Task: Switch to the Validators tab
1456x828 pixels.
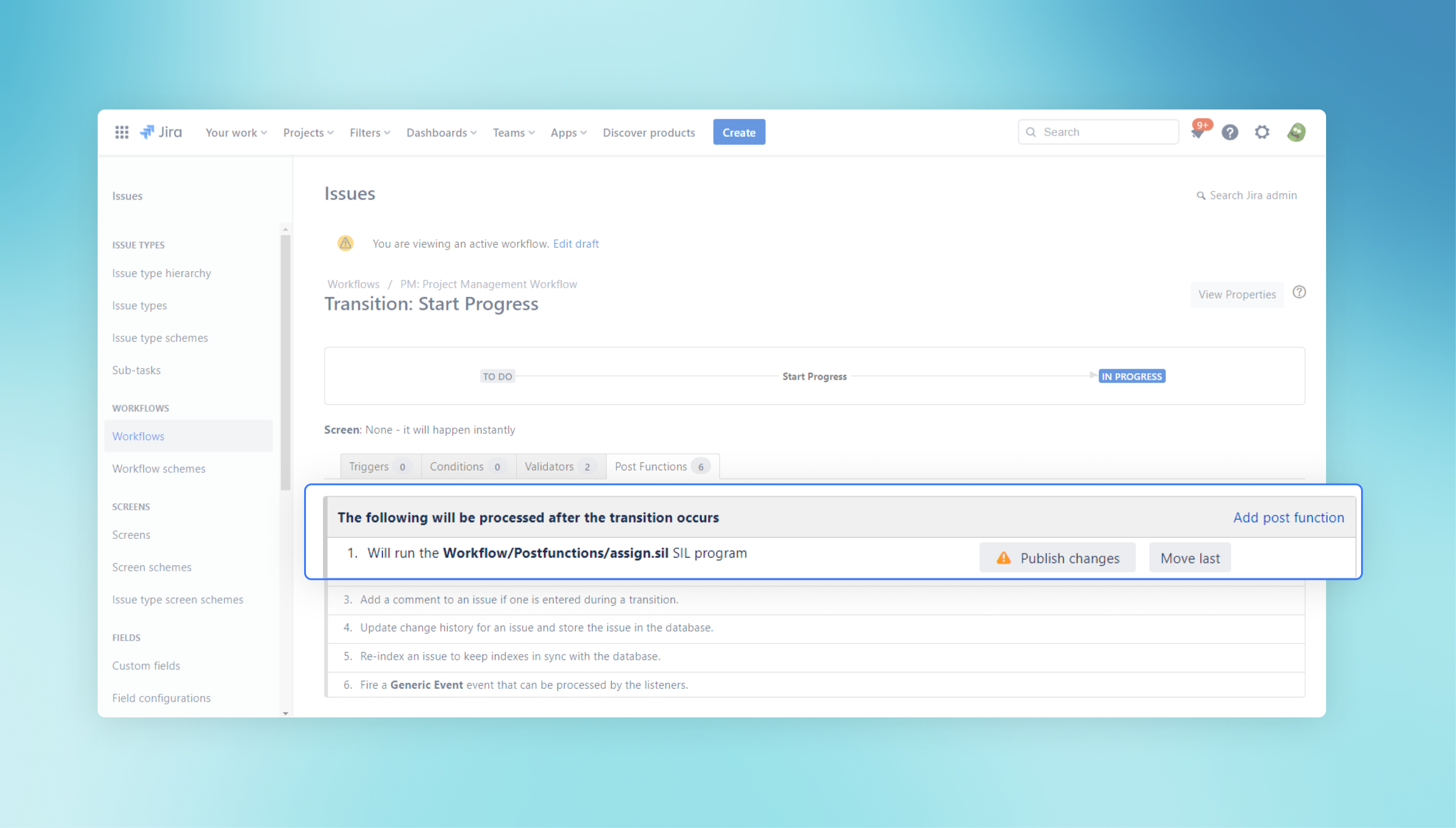Action: (x=557, y=466)
